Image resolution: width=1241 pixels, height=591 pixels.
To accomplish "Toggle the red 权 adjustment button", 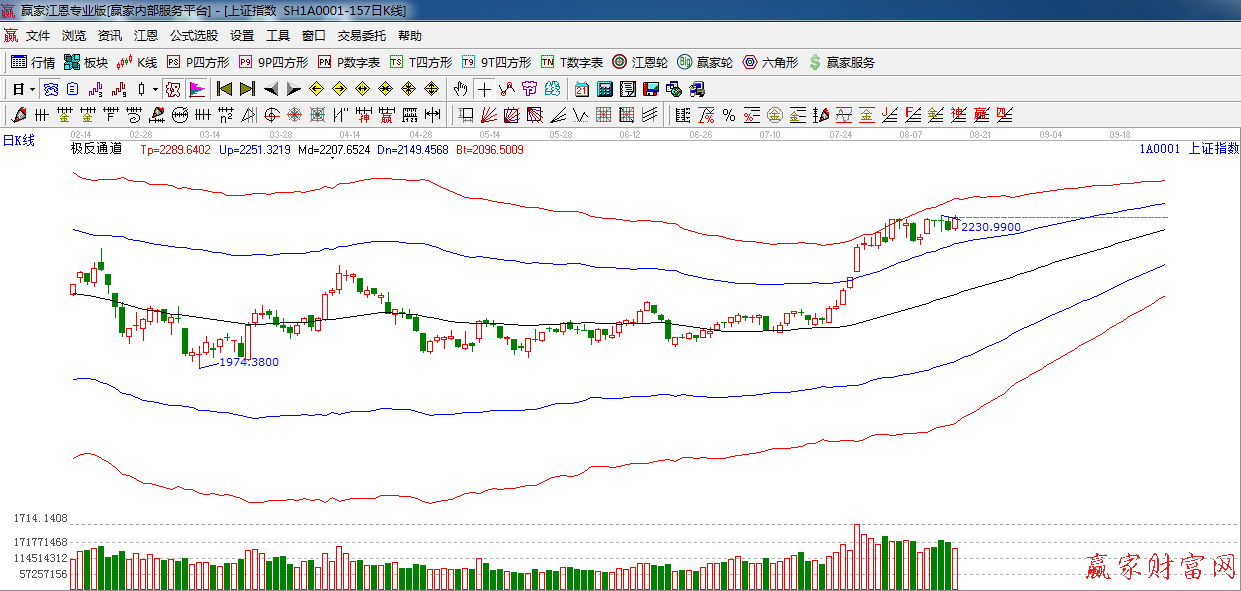I will (x=173, y=89).
